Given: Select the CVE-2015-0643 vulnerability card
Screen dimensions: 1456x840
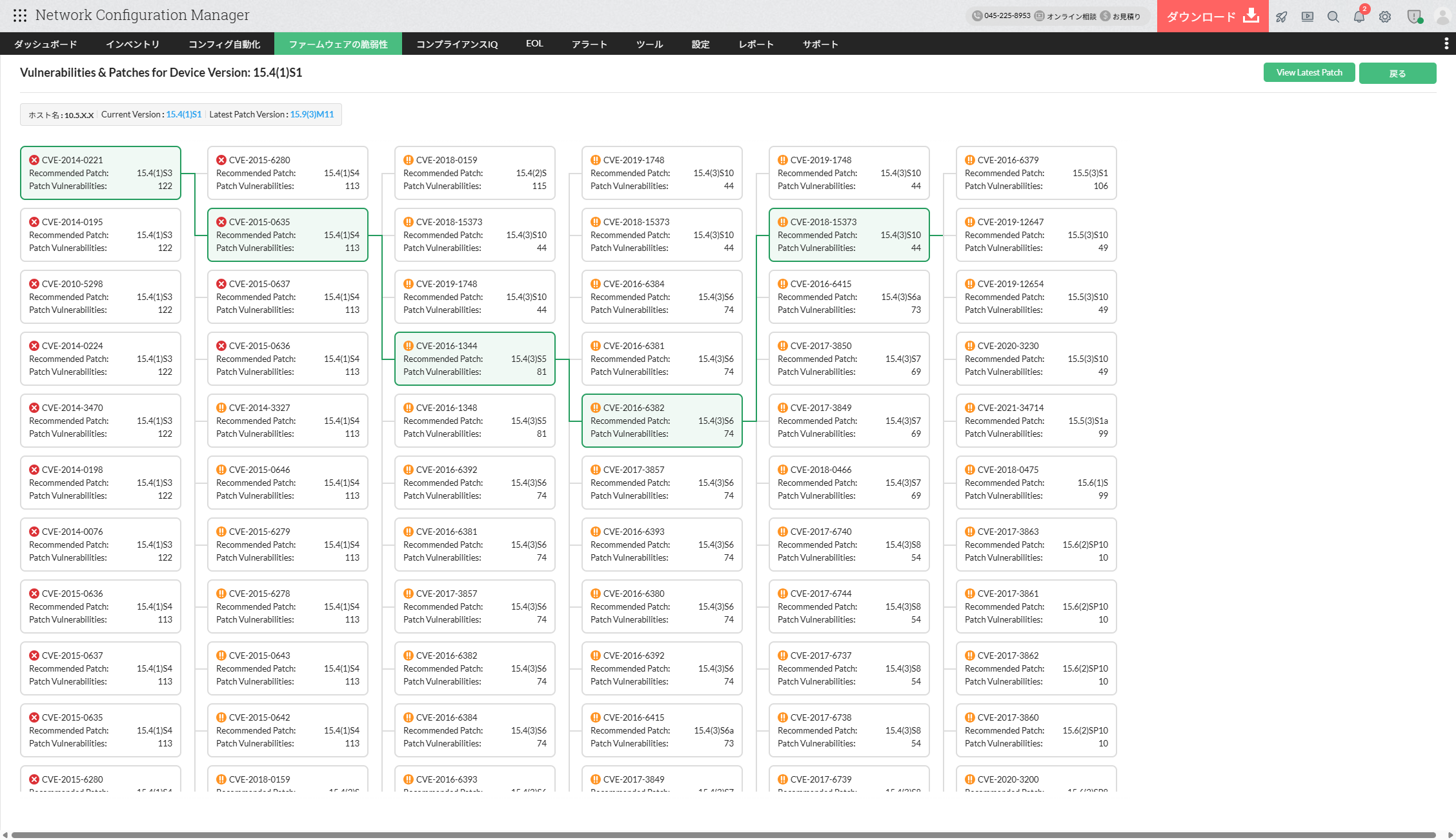Looking at the screenshot, I should (288, 668).
